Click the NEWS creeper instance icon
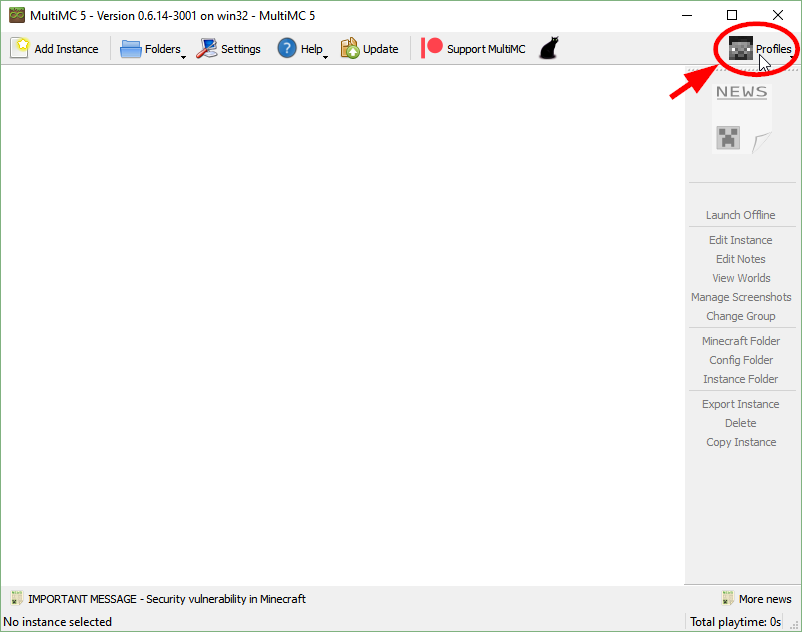 (x=742, y=119)
